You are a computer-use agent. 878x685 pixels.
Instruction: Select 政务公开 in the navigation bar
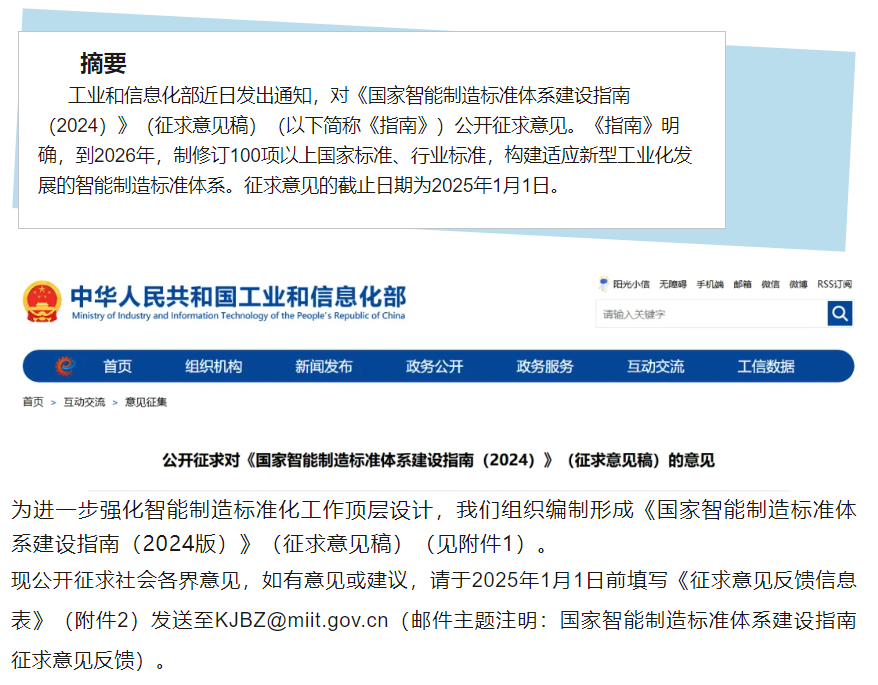pos(434,367)
